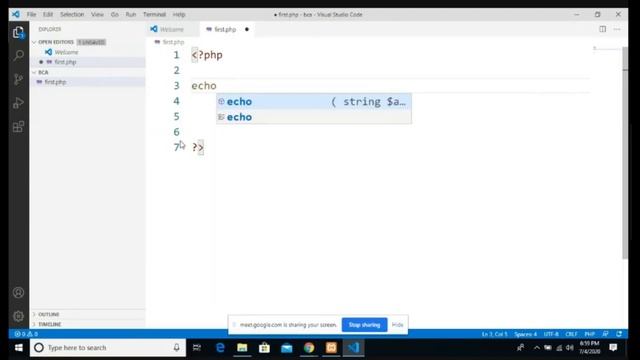Open the Explorer view in activity bar
This screenshot has height=360, width=640.
pyautogui.click(x=18, y=32)
